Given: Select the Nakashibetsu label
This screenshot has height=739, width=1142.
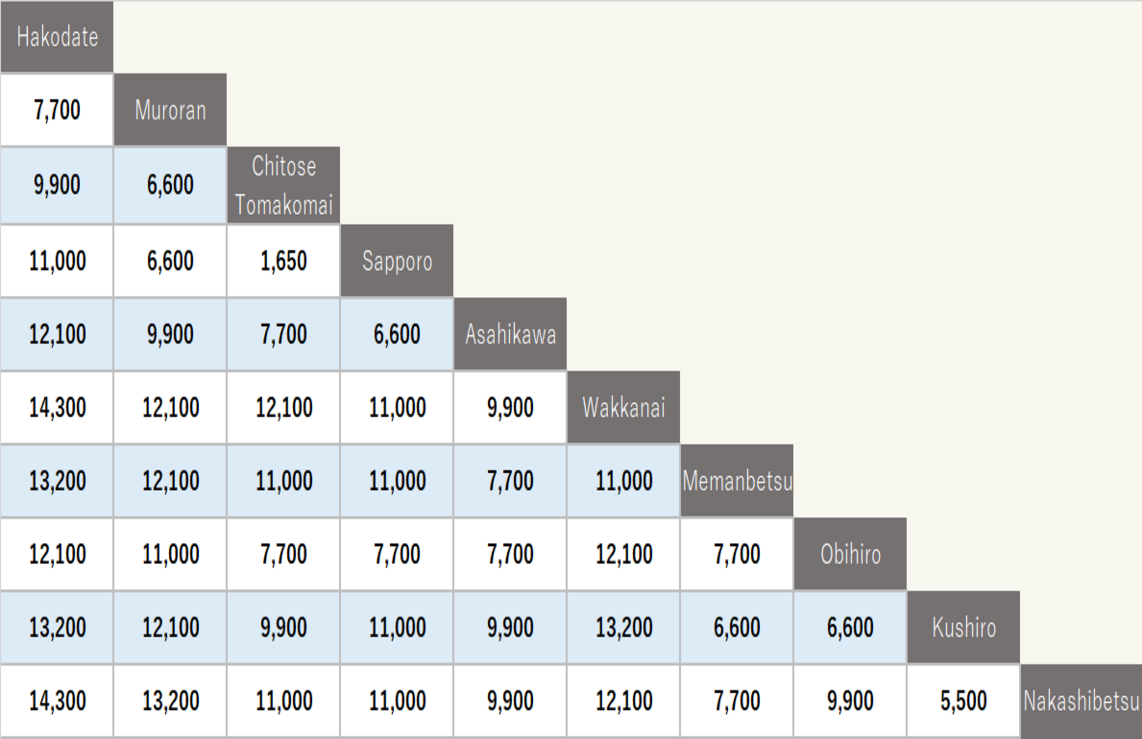Looking at the screenshot, I should 1081,701.
